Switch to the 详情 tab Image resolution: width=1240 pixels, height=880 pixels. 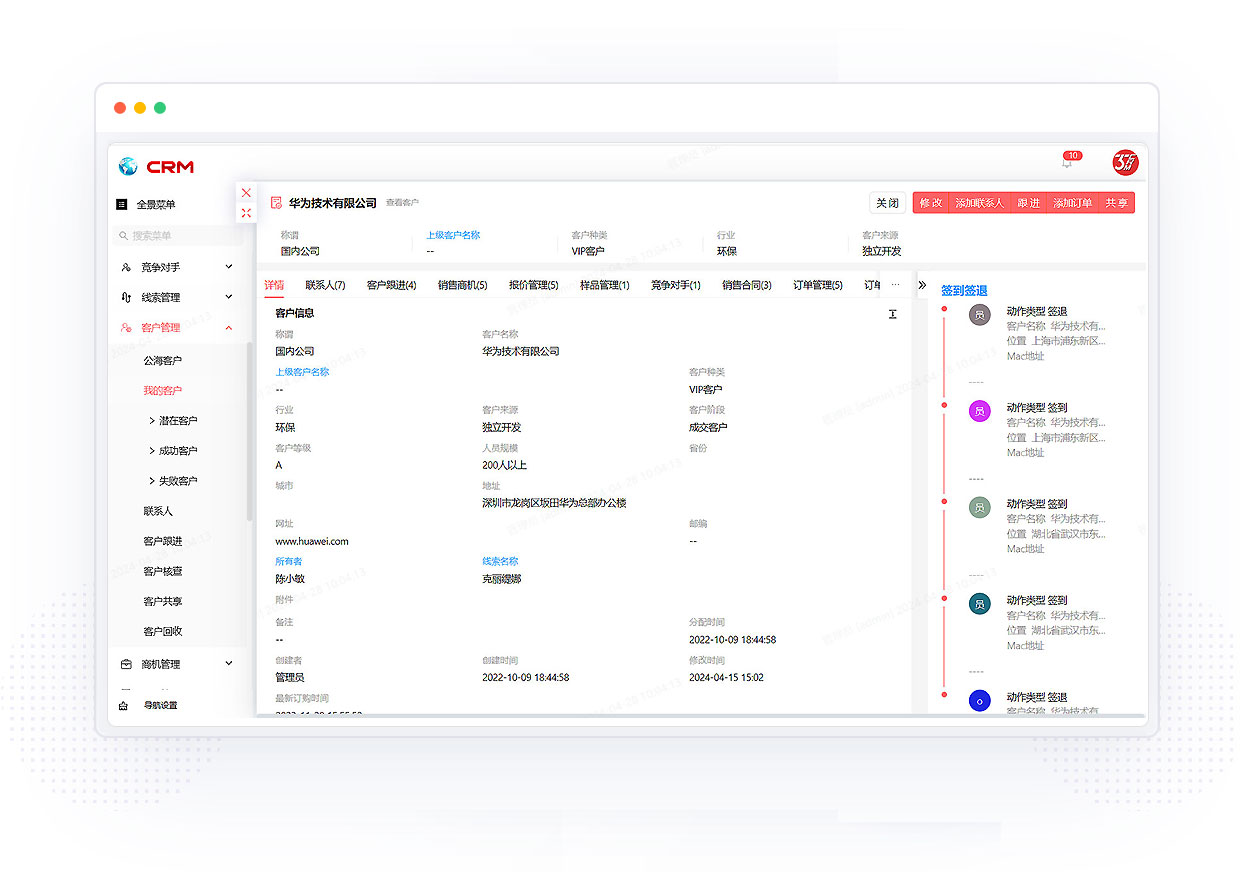point(274,285)
